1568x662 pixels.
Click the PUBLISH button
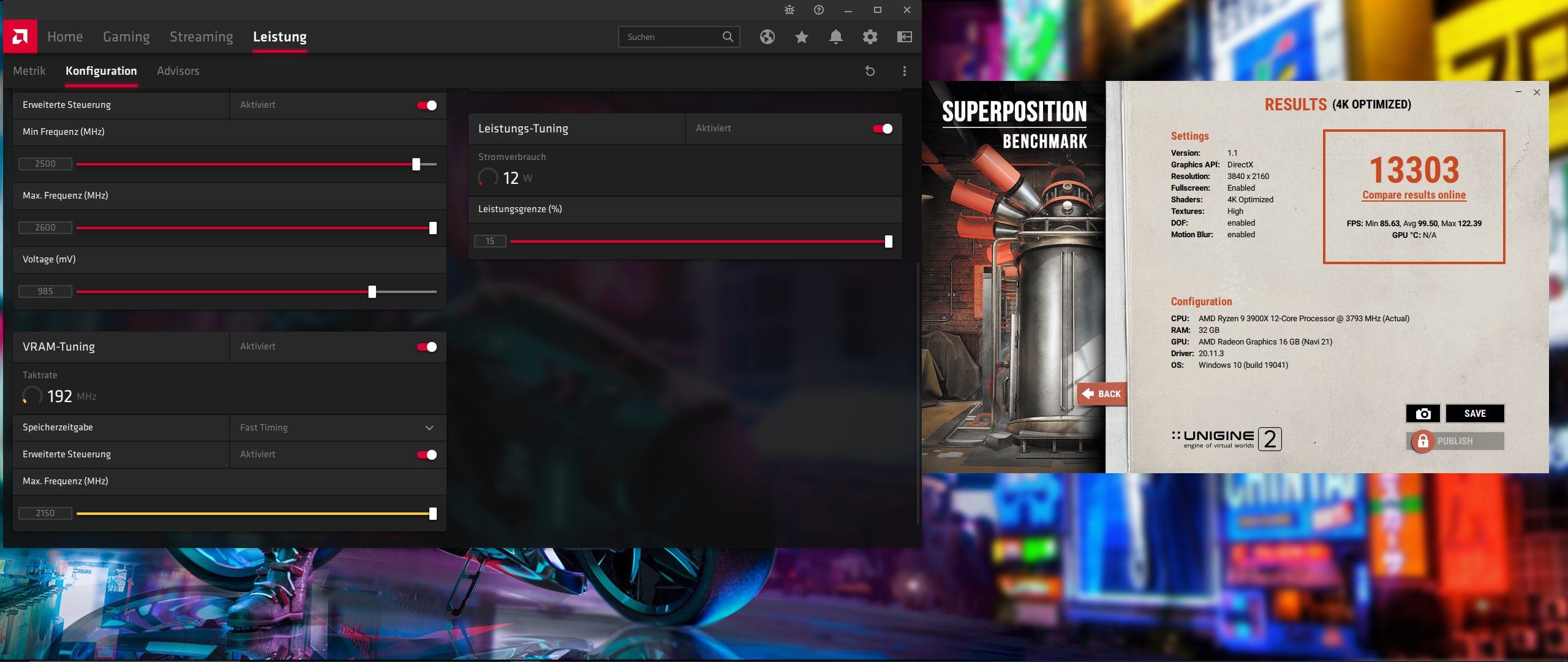point(1455,441)
